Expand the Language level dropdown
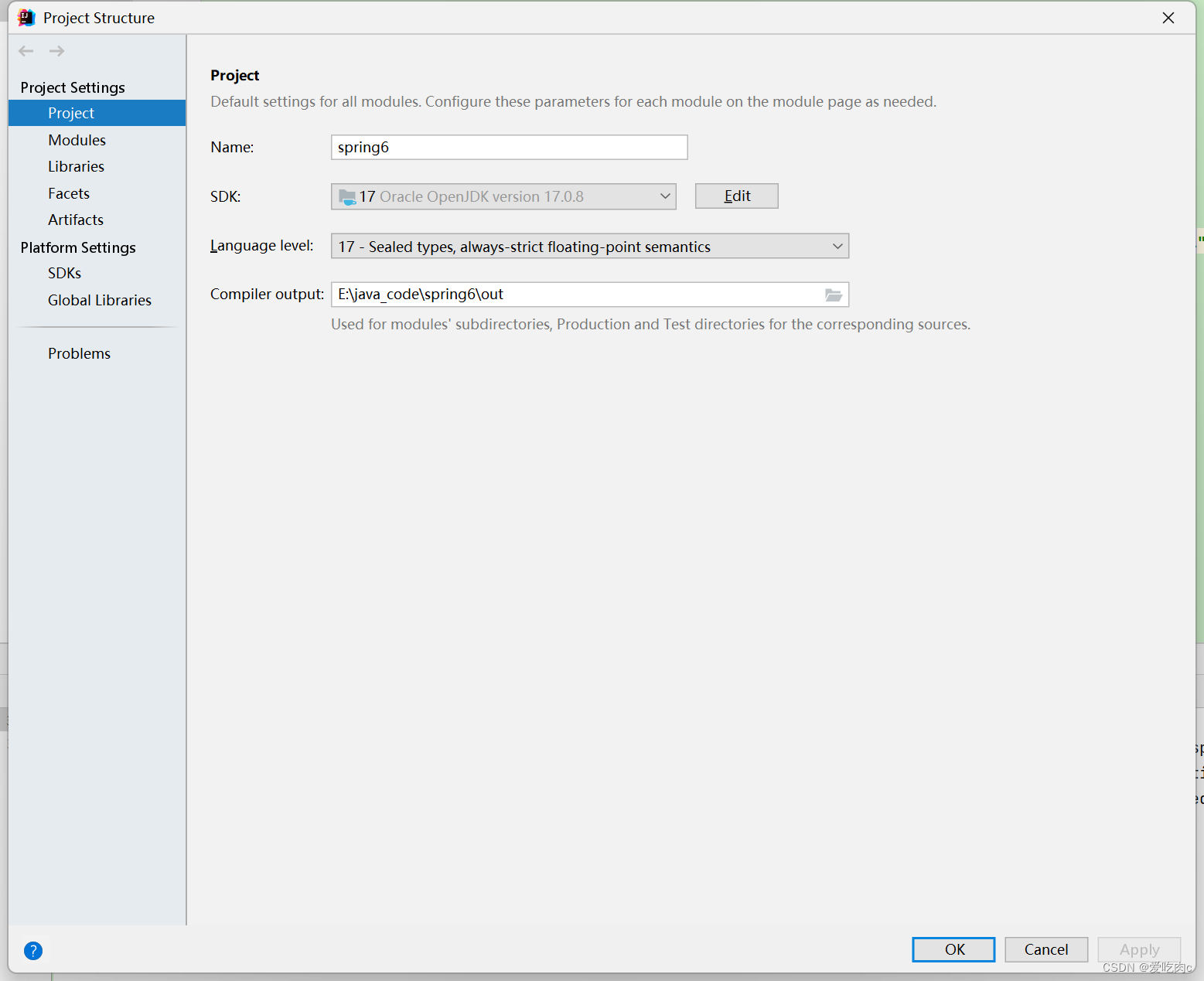This screenshot has width=1204, height=981. click(590, 246)
